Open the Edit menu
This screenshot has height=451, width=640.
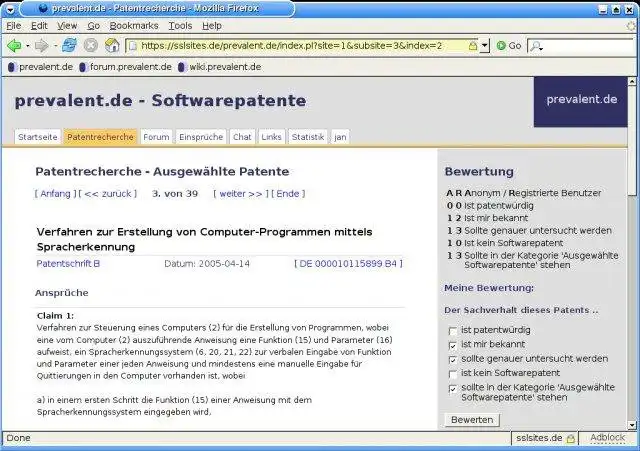click(x=39, y=26)
